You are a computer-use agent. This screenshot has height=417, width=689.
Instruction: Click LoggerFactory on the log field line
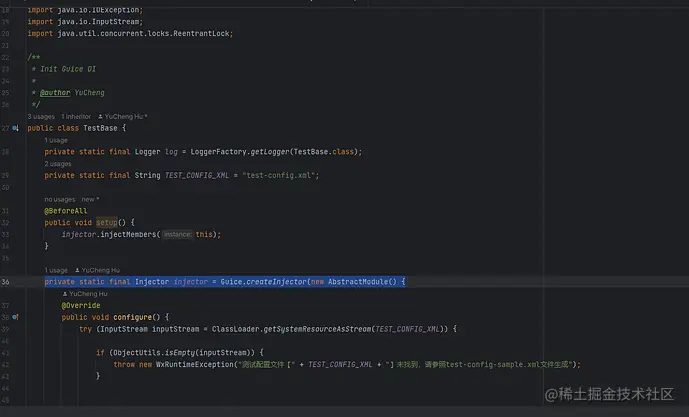coord(218,152)
